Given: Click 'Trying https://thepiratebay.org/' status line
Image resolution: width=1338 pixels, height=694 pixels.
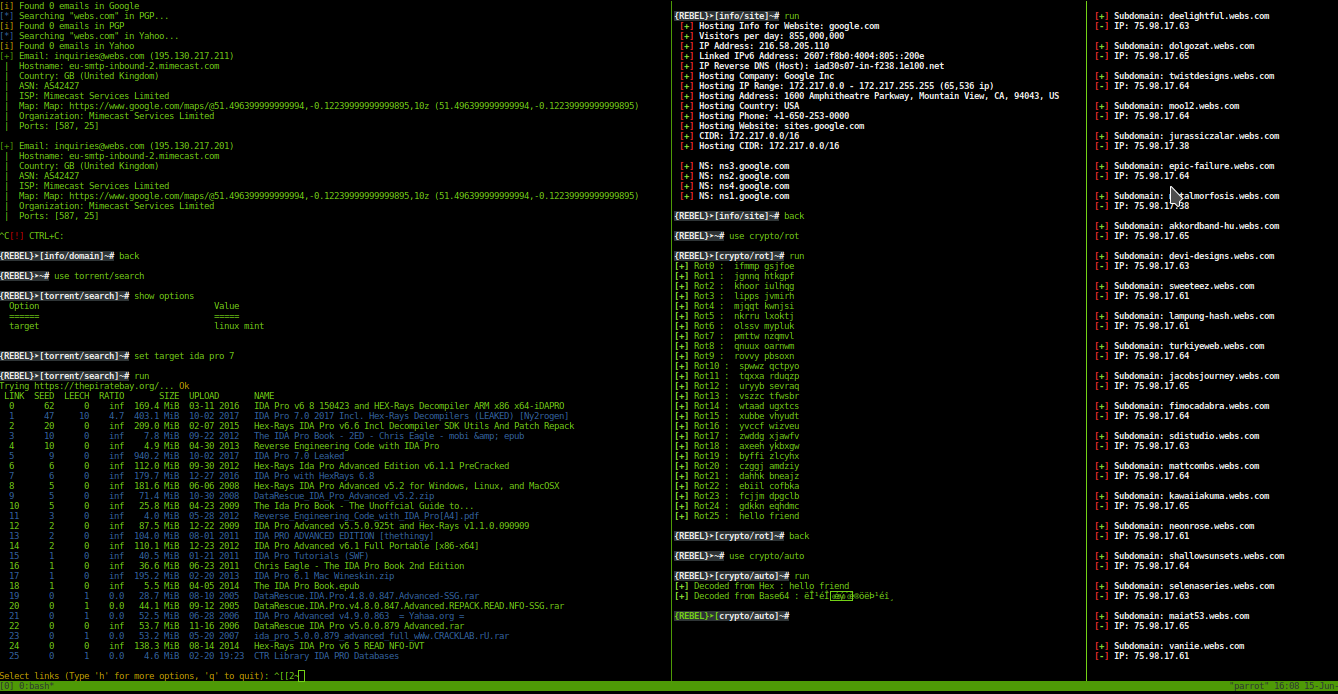Looking at the screenshot, I should click(94, 386).
